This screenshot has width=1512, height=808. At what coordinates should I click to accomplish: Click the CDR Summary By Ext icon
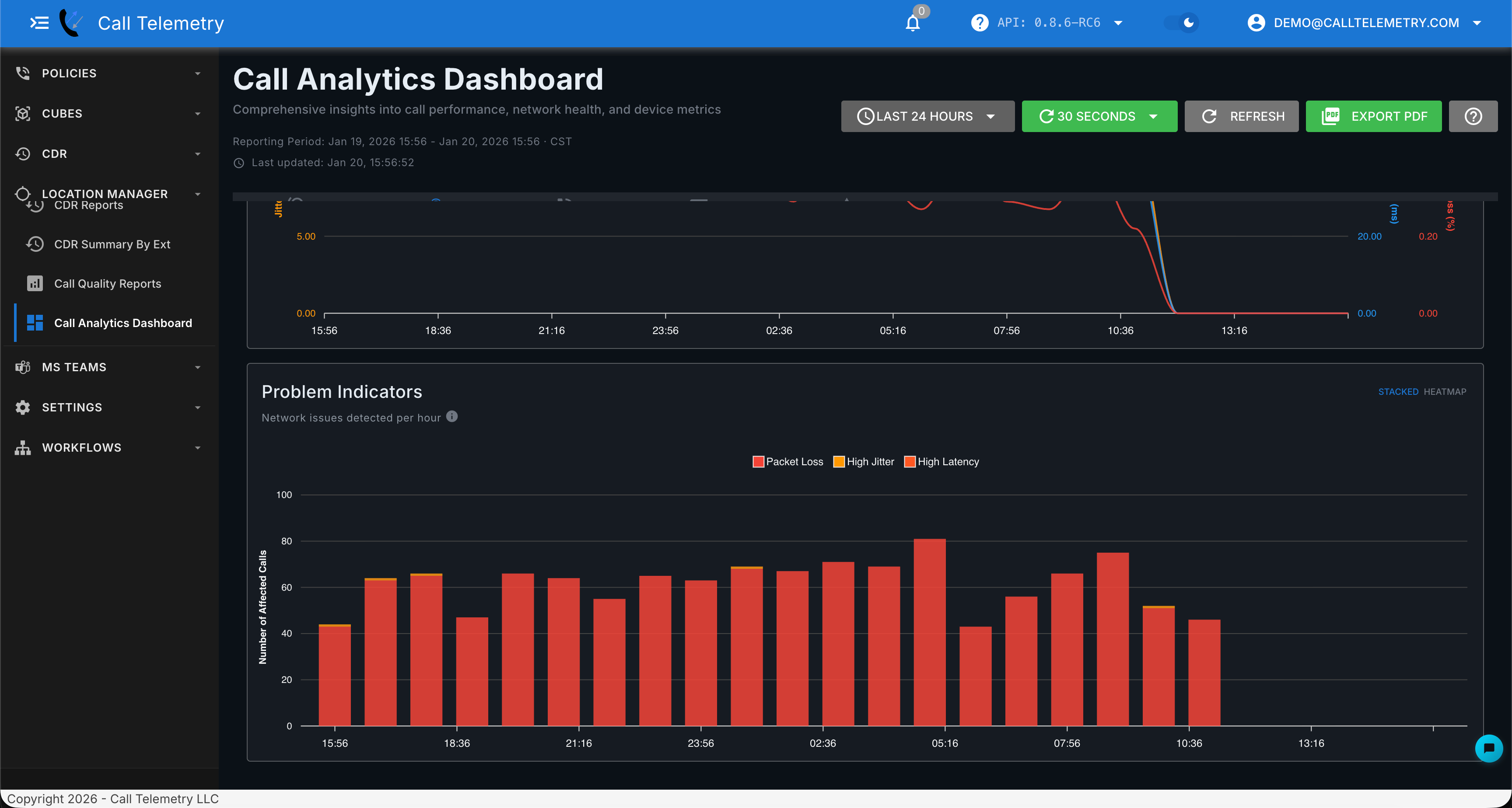point(35,244)
